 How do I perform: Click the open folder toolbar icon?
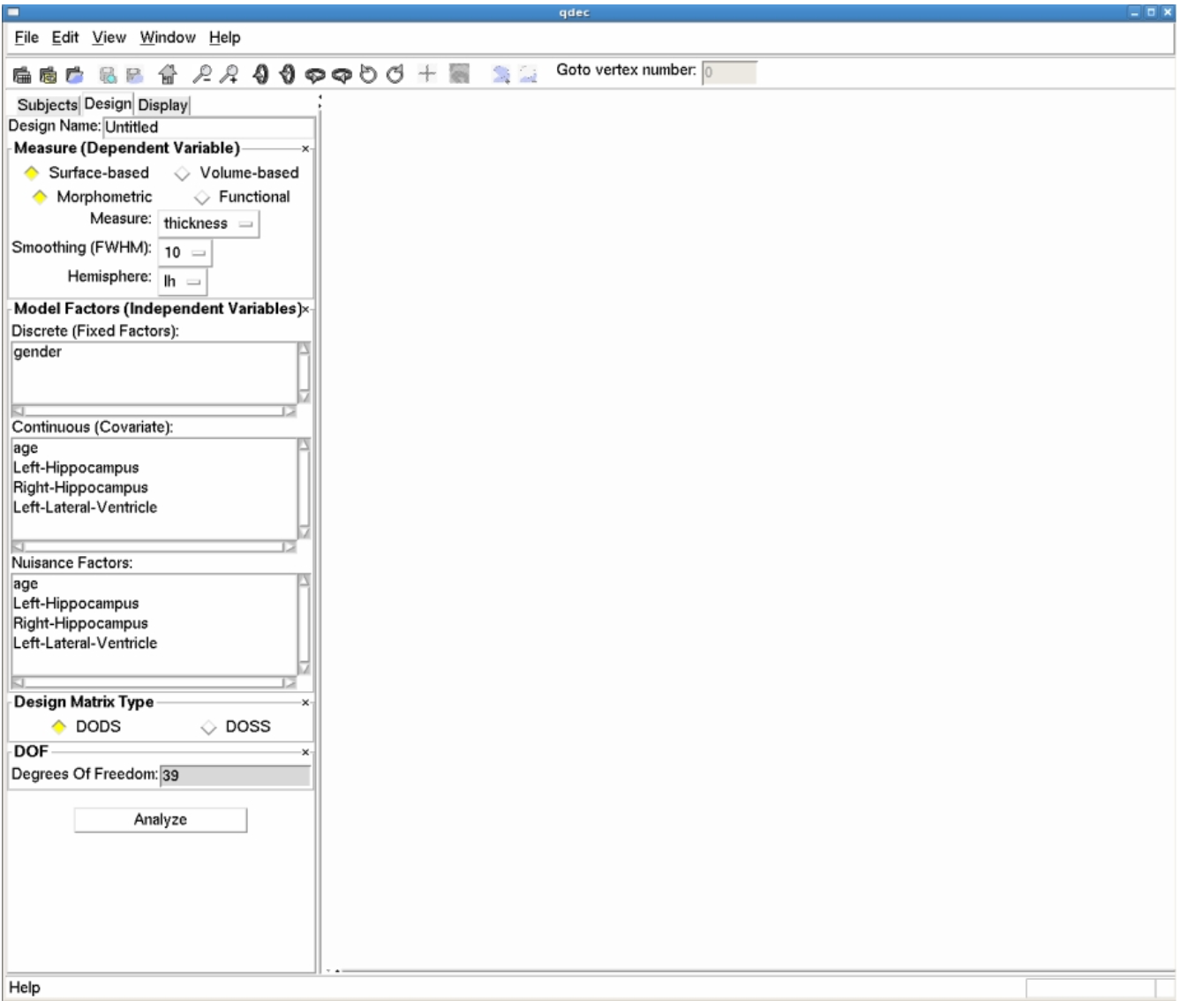(x=76, y=75)
